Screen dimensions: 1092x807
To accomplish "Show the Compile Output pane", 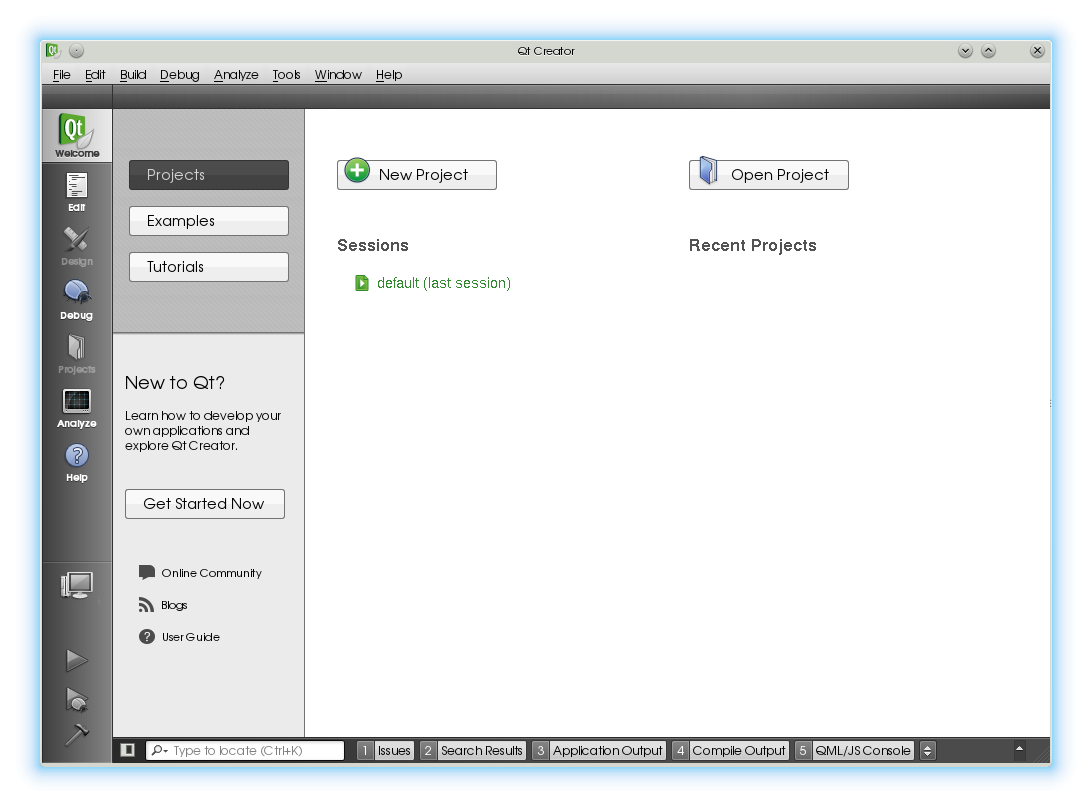I will [x=731, y=750].
